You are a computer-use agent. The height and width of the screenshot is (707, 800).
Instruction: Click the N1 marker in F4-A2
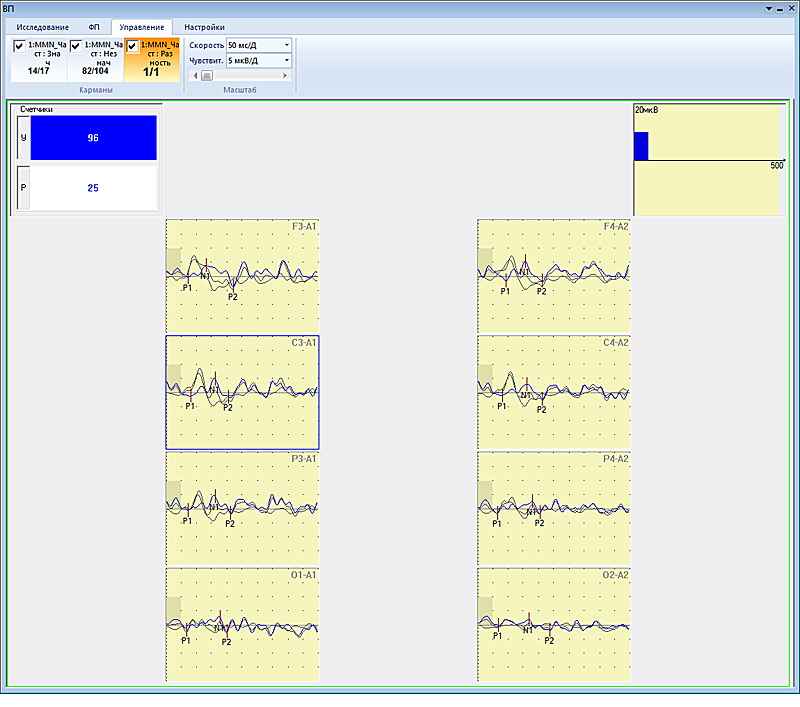click(x=524, y=272)
